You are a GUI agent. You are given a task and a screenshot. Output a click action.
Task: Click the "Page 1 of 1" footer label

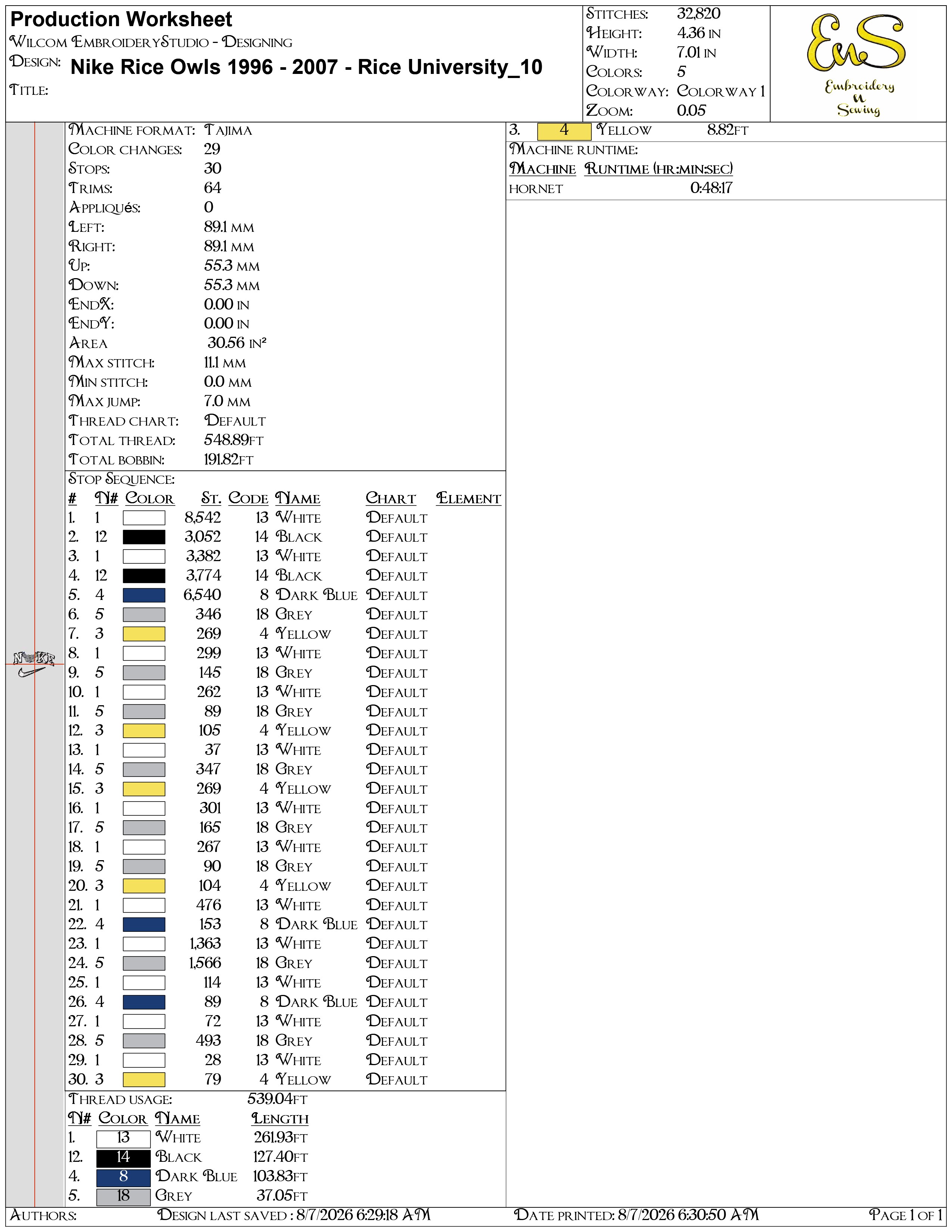(x=906, y=1214)
